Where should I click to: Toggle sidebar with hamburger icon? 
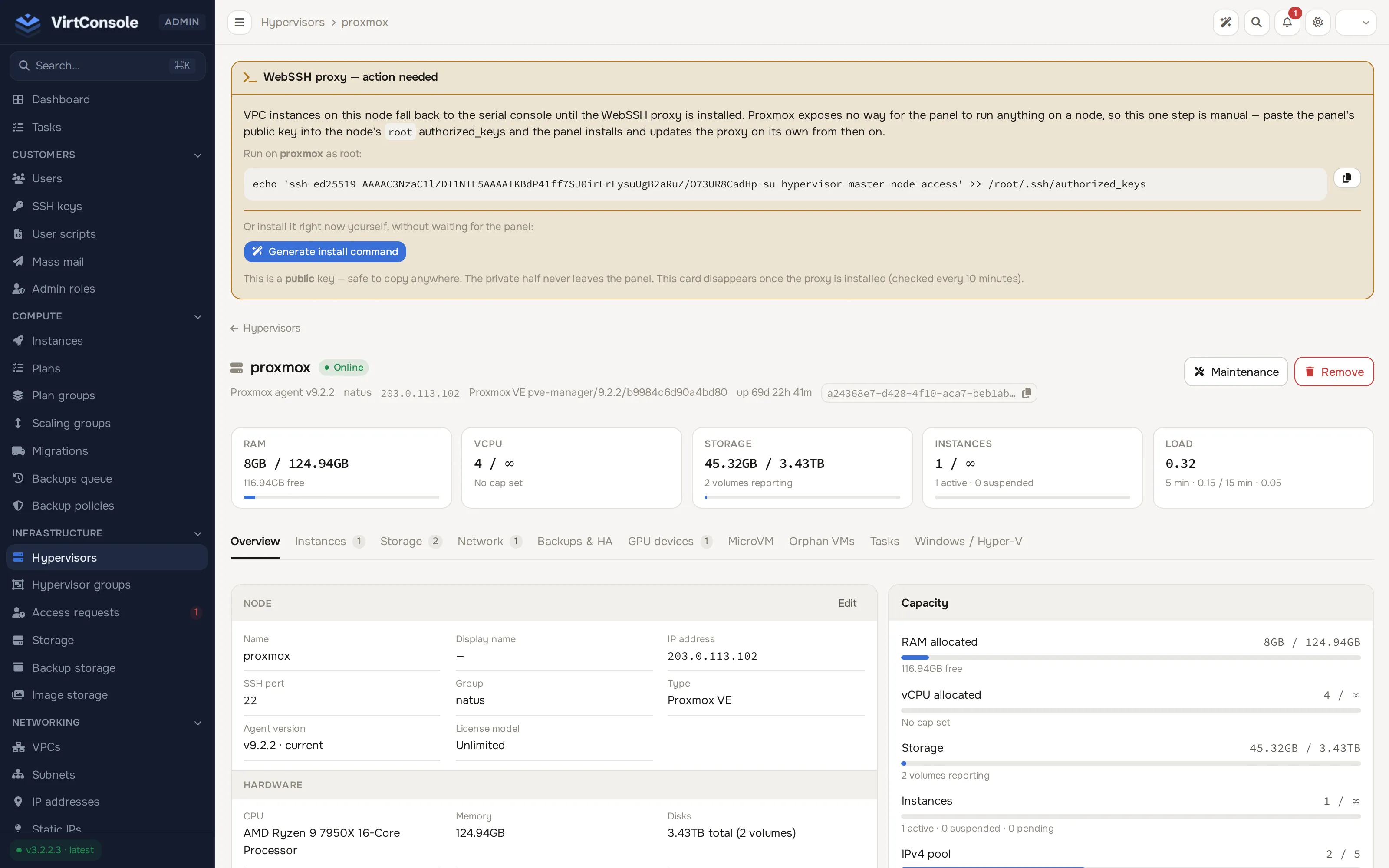click(x=239, y=23)
